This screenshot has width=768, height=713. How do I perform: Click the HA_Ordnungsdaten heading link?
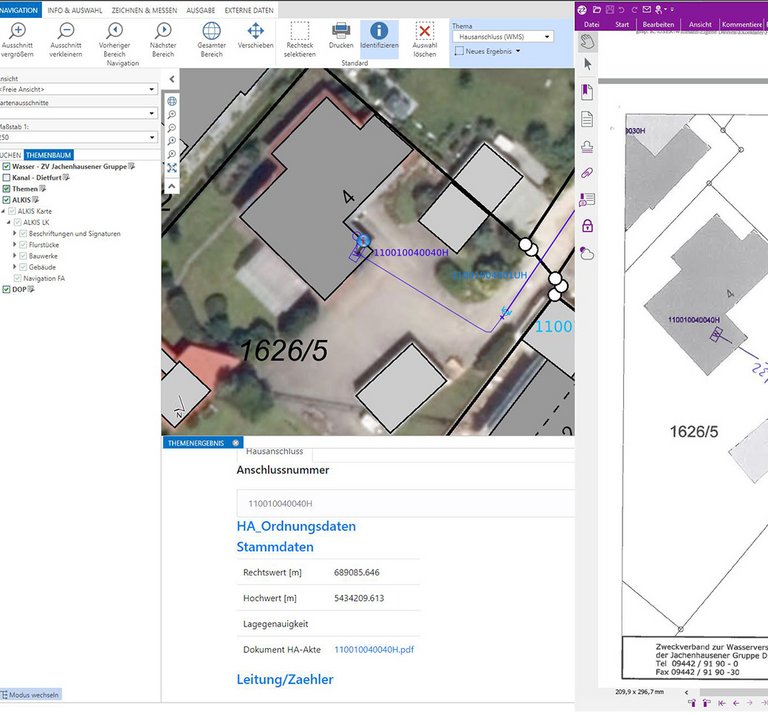pos(296,526)
